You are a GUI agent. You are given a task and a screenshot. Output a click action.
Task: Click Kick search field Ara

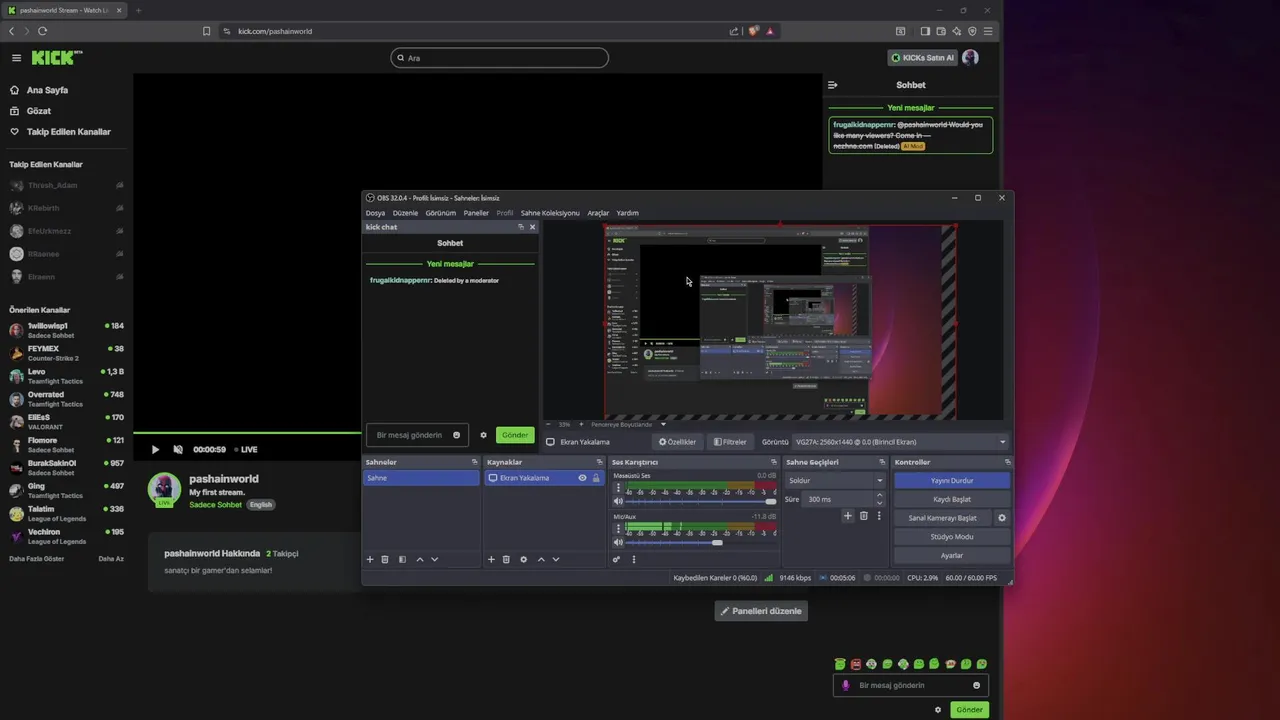pos(499,58)
